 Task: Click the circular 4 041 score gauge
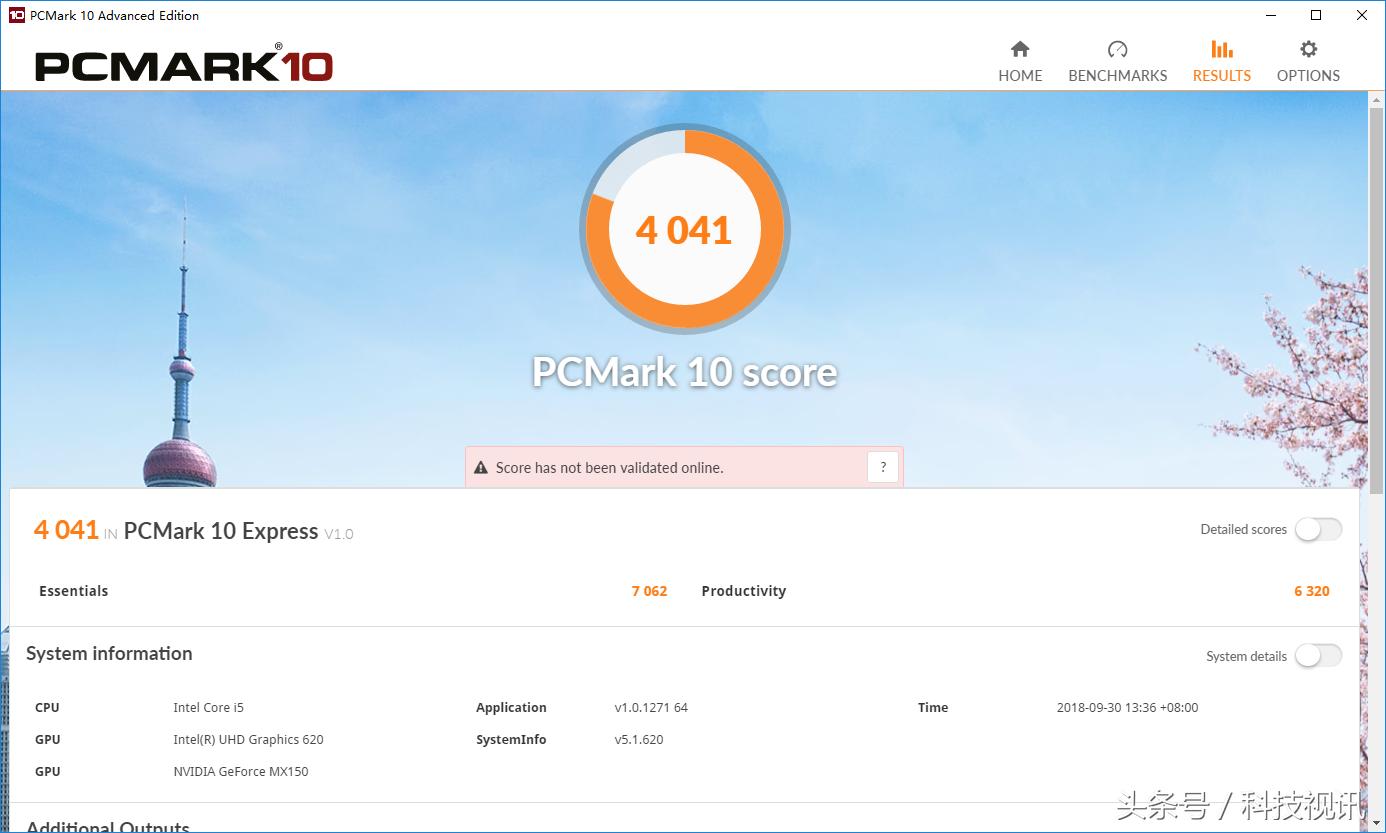pyautogui.click(x=685, y=230)
